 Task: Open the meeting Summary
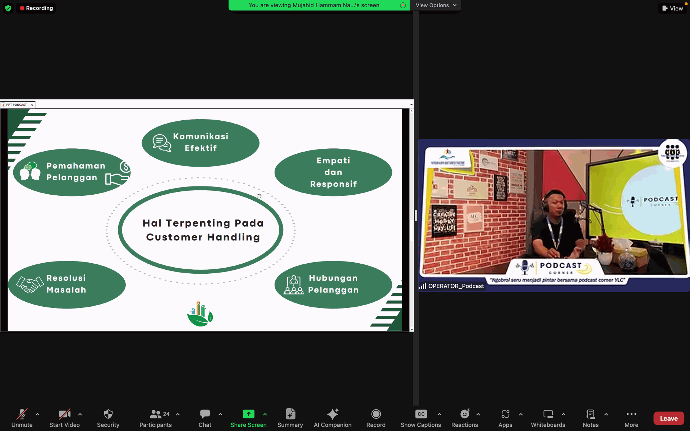tap(290, 414)
